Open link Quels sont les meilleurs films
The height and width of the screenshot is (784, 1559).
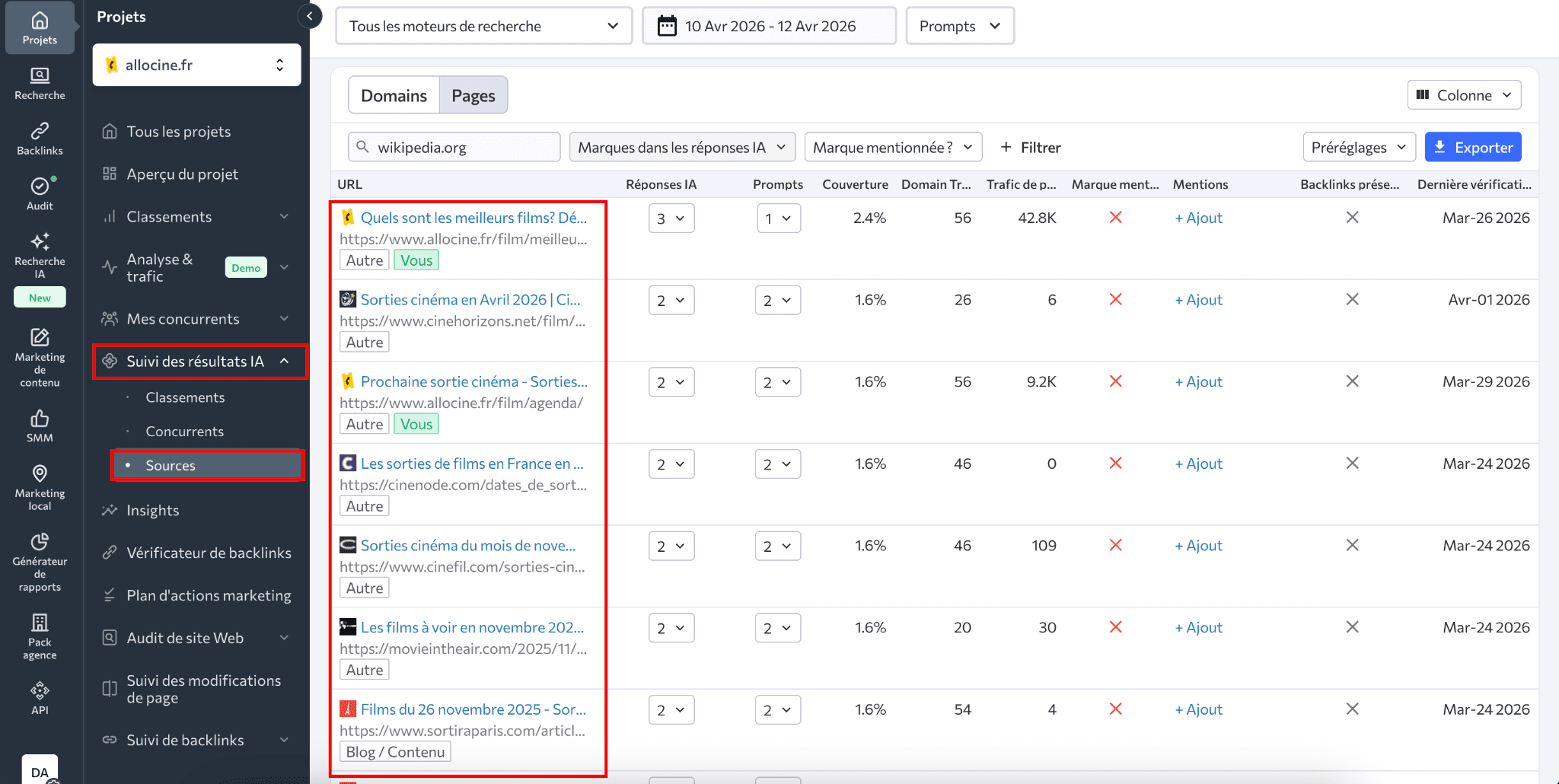tap(473, 218)
